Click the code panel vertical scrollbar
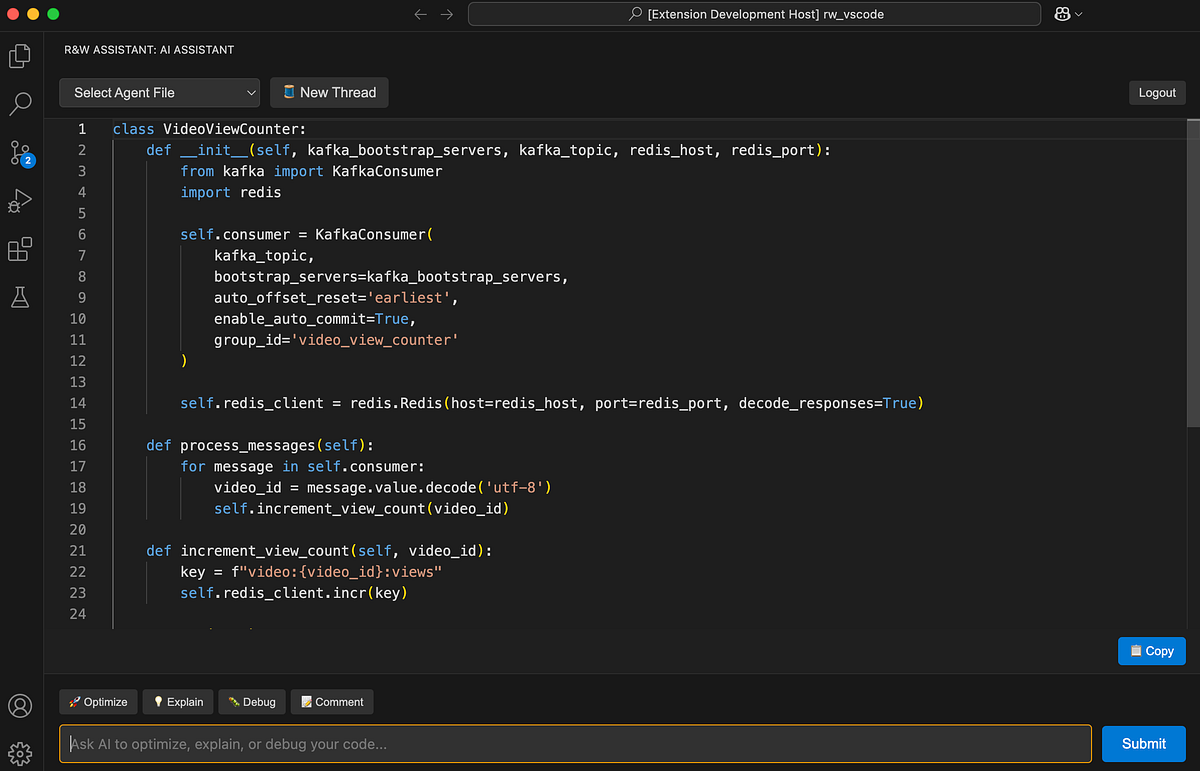The image size is (1200, 771). pos(1192,275)
